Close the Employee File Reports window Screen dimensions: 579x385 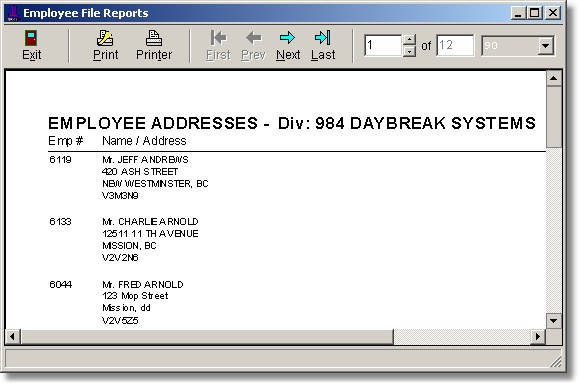coord(553,13)
